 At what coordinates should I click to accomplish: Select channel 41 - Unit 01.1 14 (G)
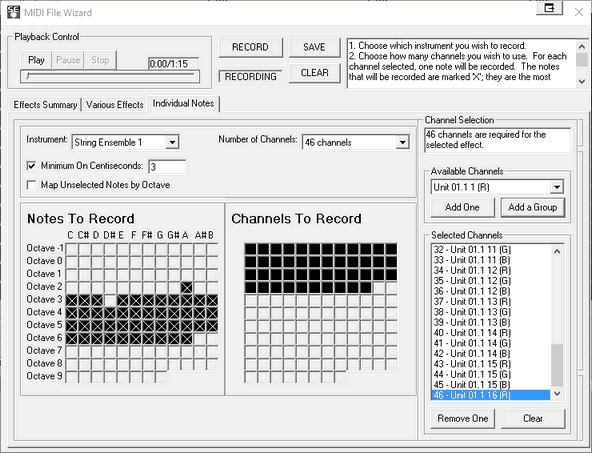pos(491,343)
